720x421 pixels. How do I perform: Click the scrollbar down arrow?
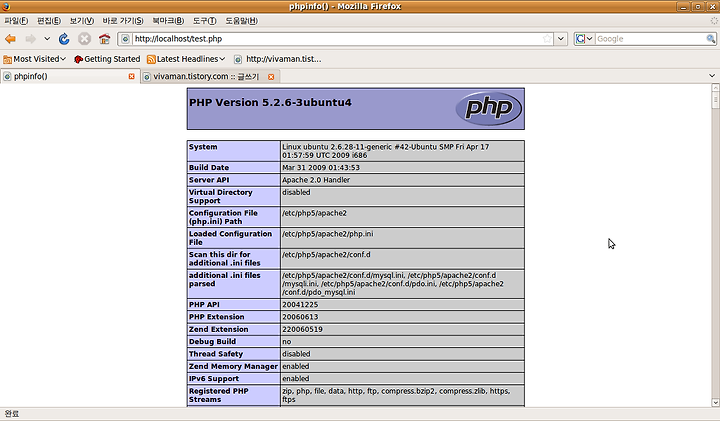click(x=715, y=403)
